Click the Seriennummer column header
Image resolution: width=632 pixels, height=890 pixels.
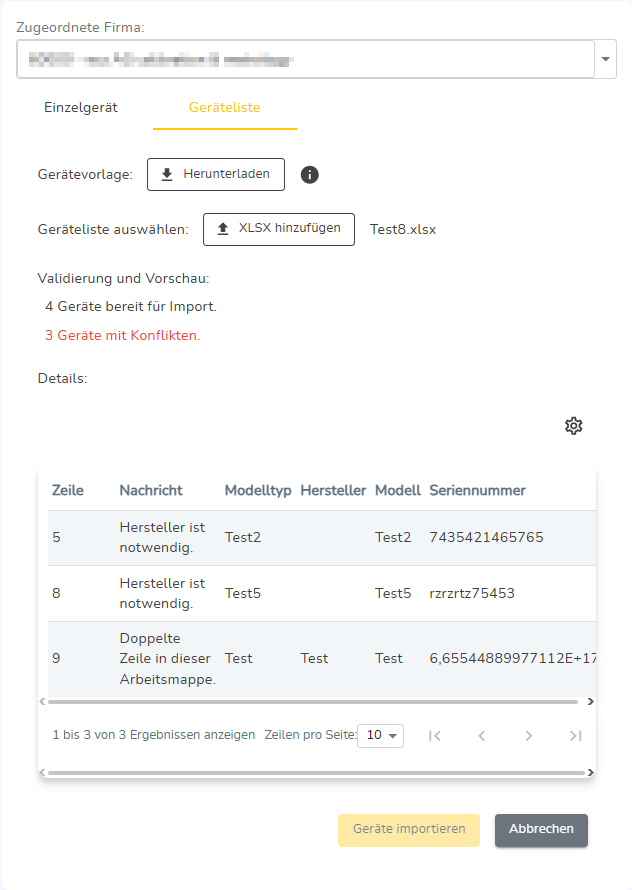pyautogui.click(x=478, y=490)
